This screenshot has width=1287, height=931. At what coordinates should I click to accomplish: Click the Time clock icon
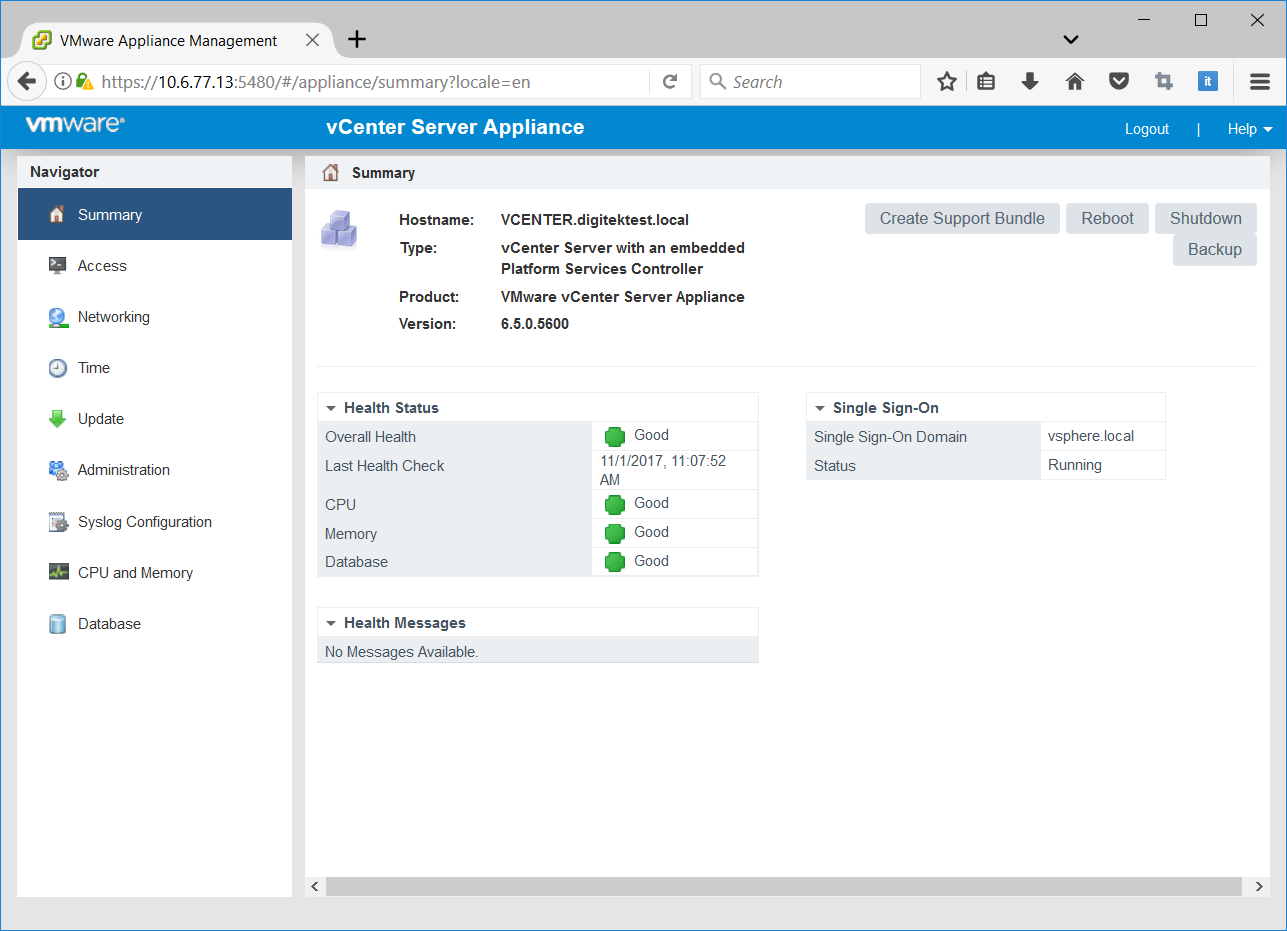pyautogui.click(x=57, y=368)
